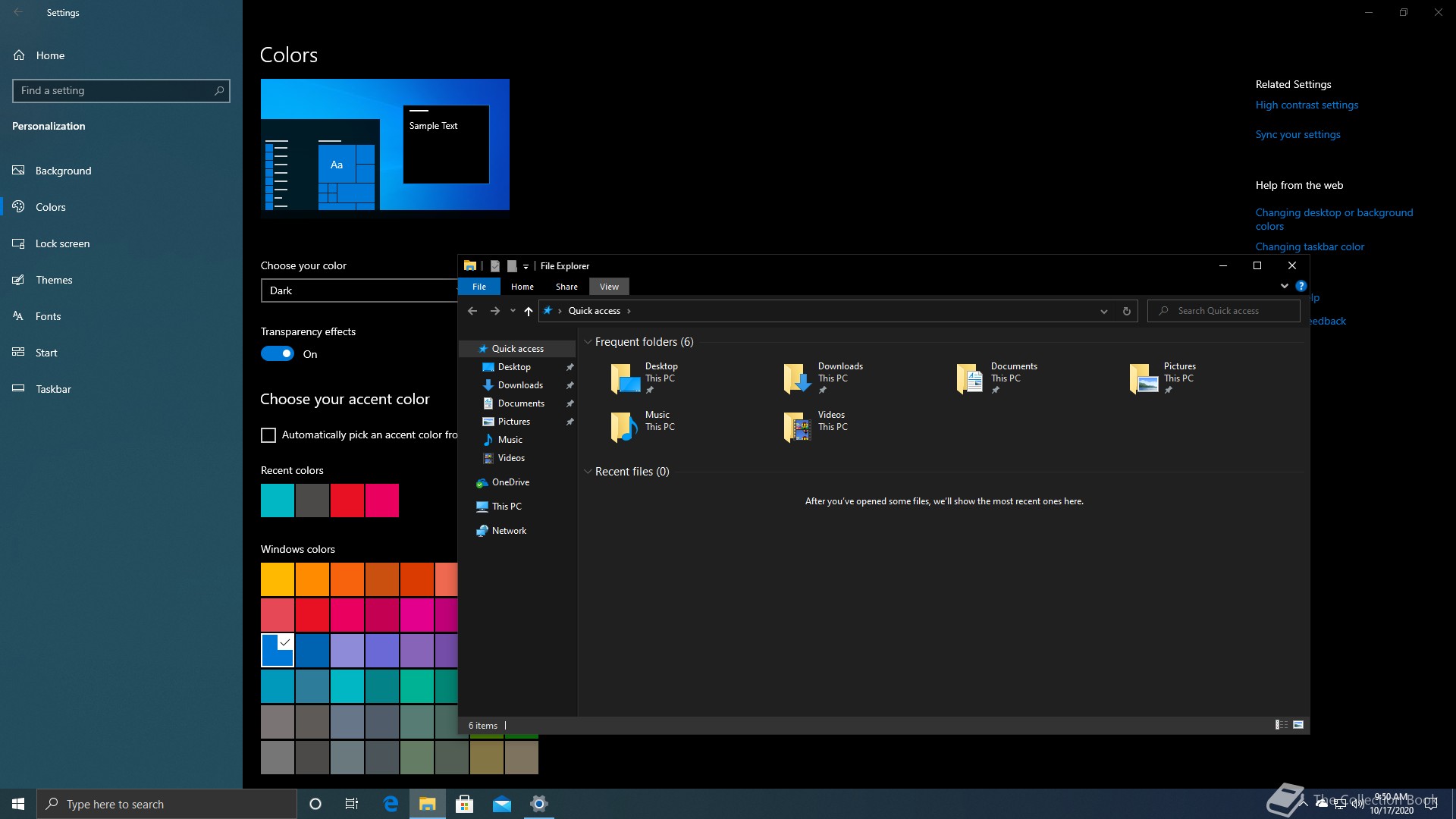
Task: Open the File tab in File Explorer
Action: point(479,287)
